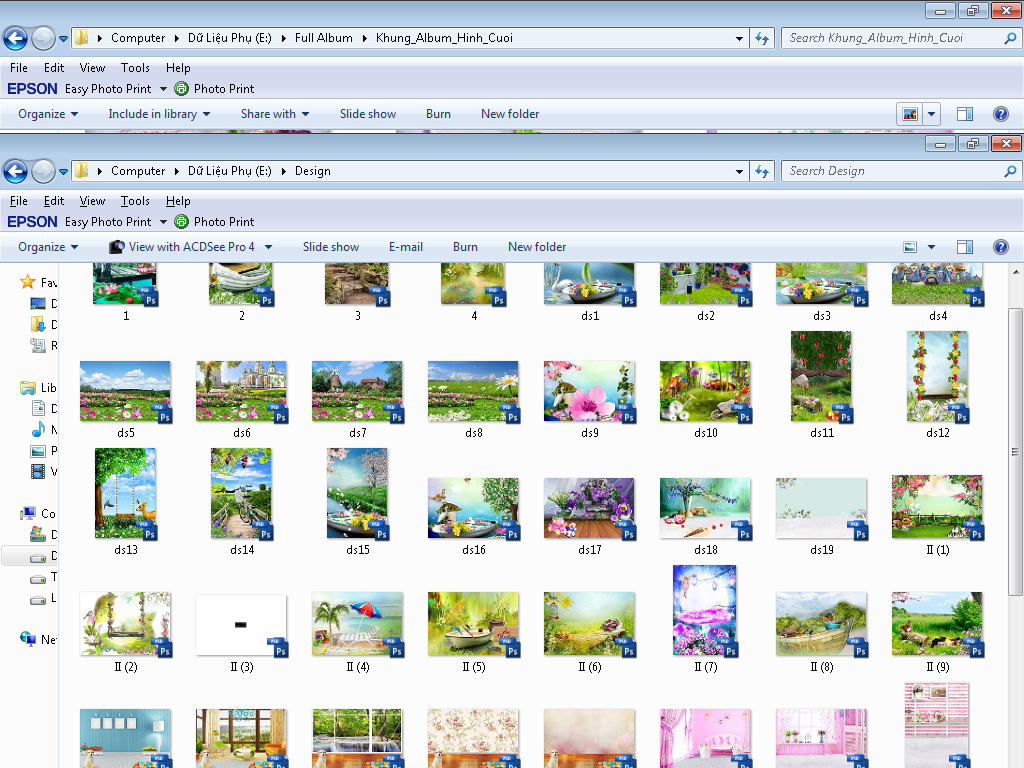The width and height of the screenshot is (1024, 768).
Task: Click Photo Print icon in Khung_Album_Hinh_Cuoi window
Action: 182,89
